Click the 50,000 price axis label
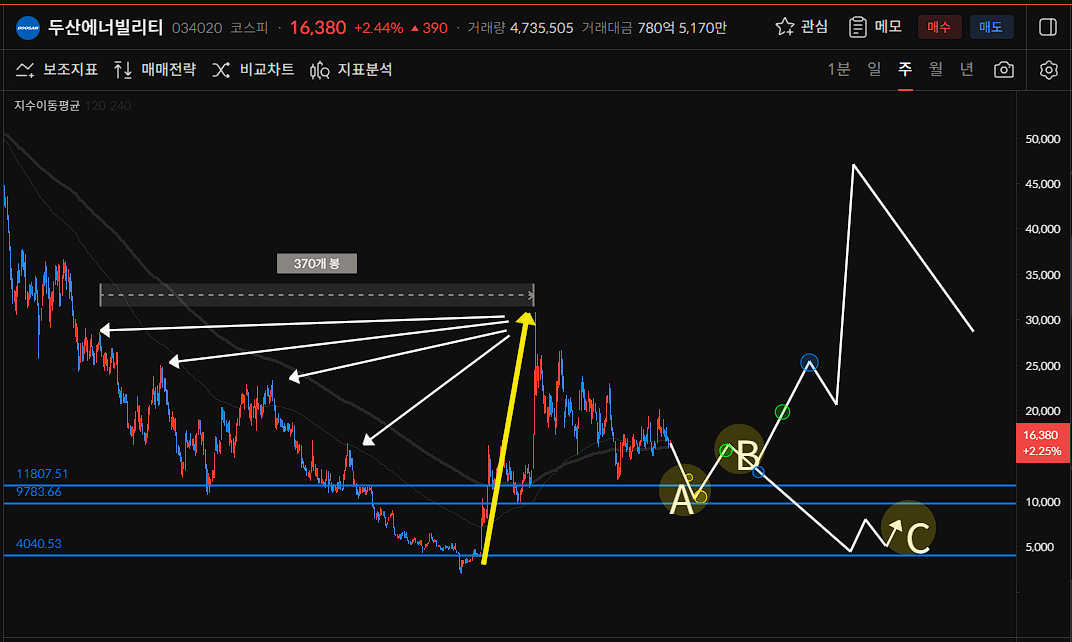This screenshot has height=642, width=1072. (1043, 139)
